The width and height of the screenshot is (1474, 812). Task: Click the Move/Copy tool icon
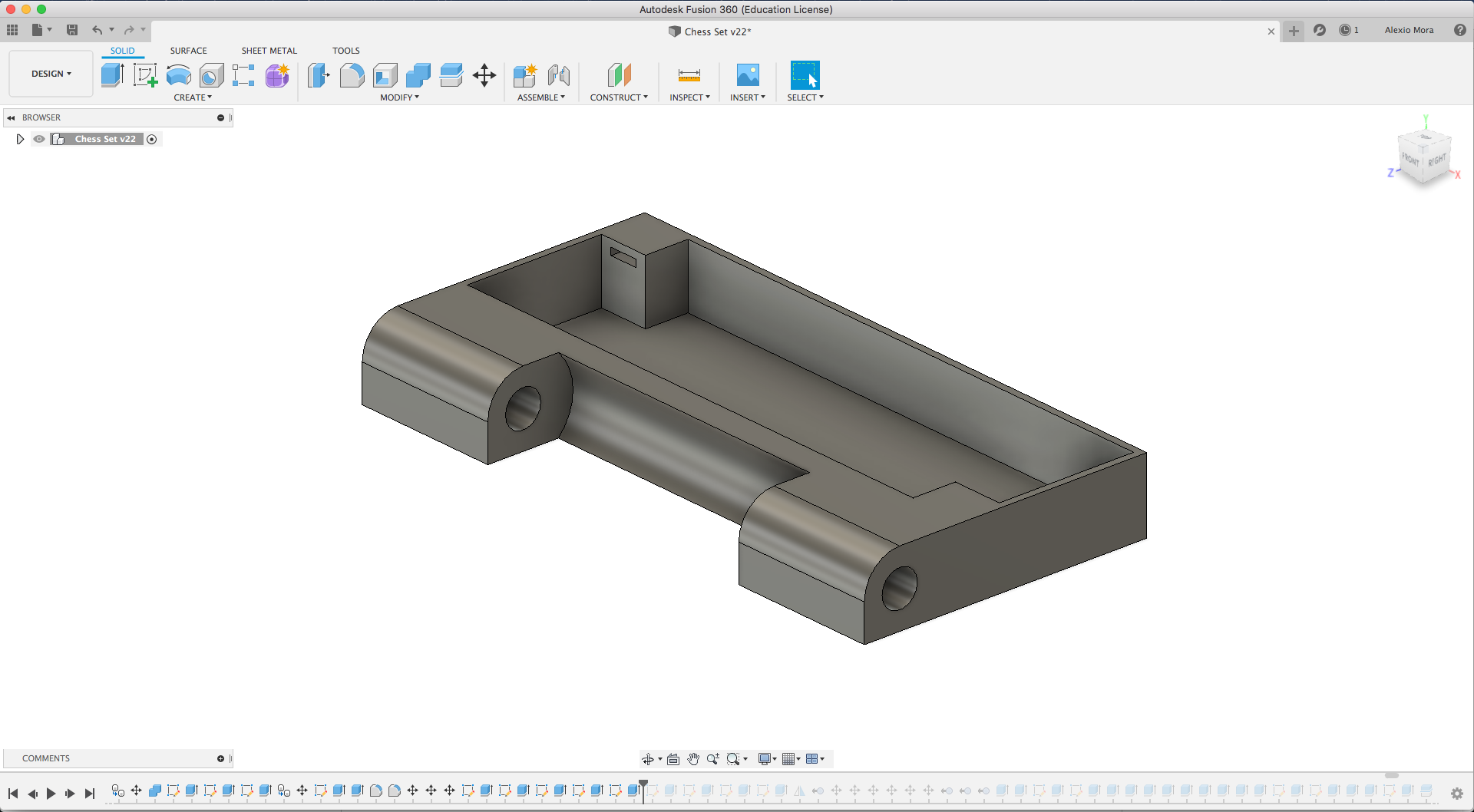click(x=484, y=75)
